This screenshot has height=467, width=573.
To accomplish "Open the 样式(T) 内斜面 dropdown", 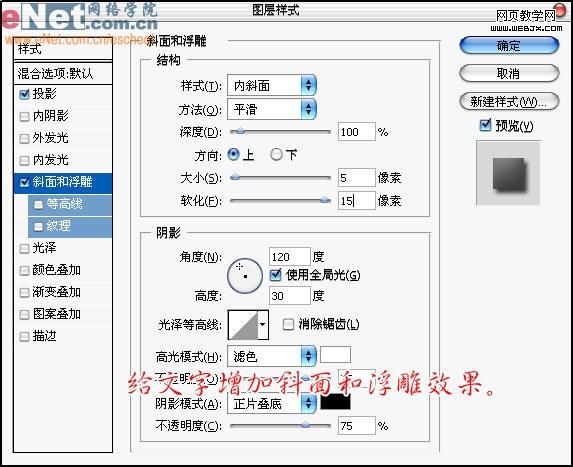I will 272,86.
